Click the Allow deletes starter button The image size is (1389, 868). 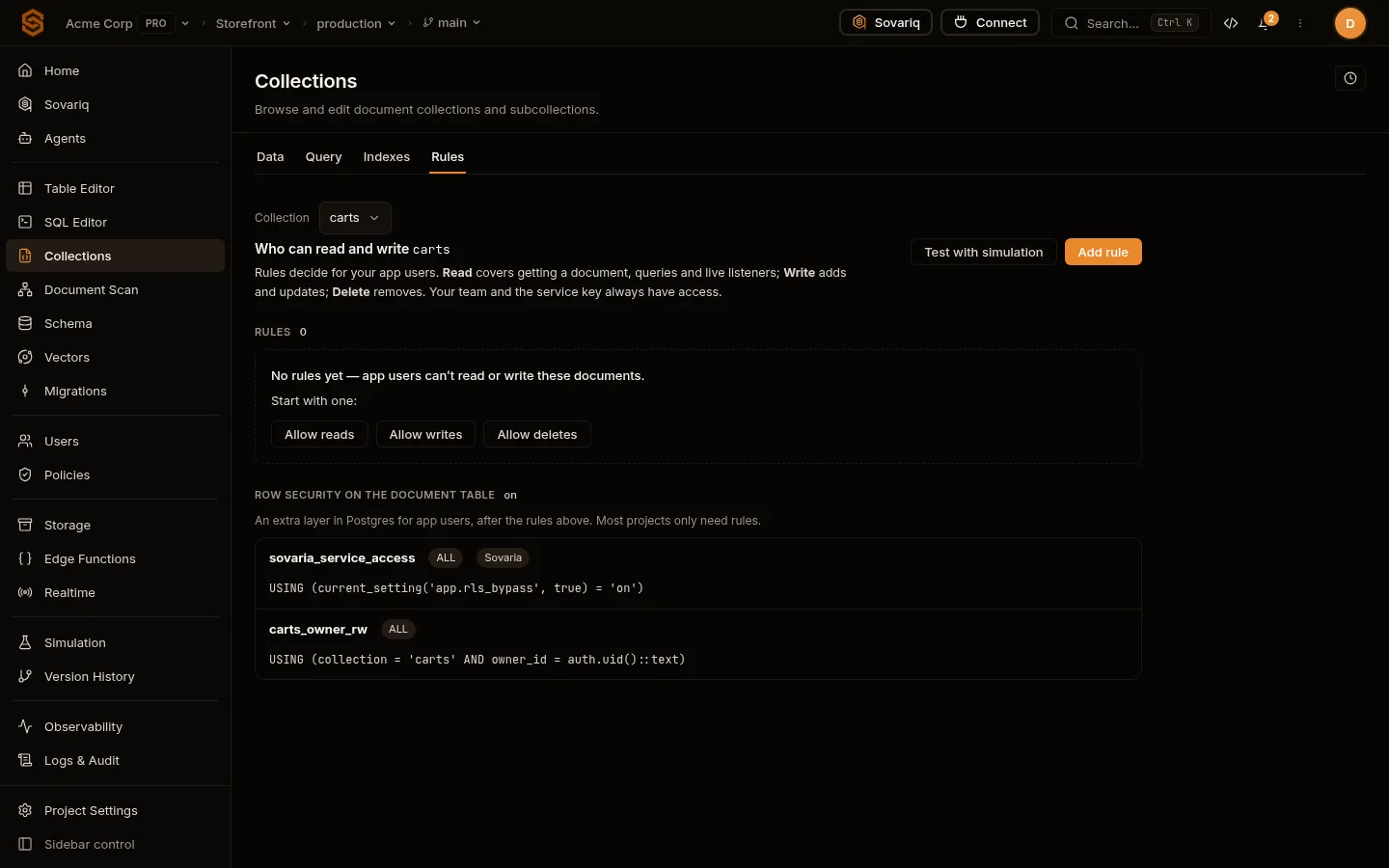537,434
